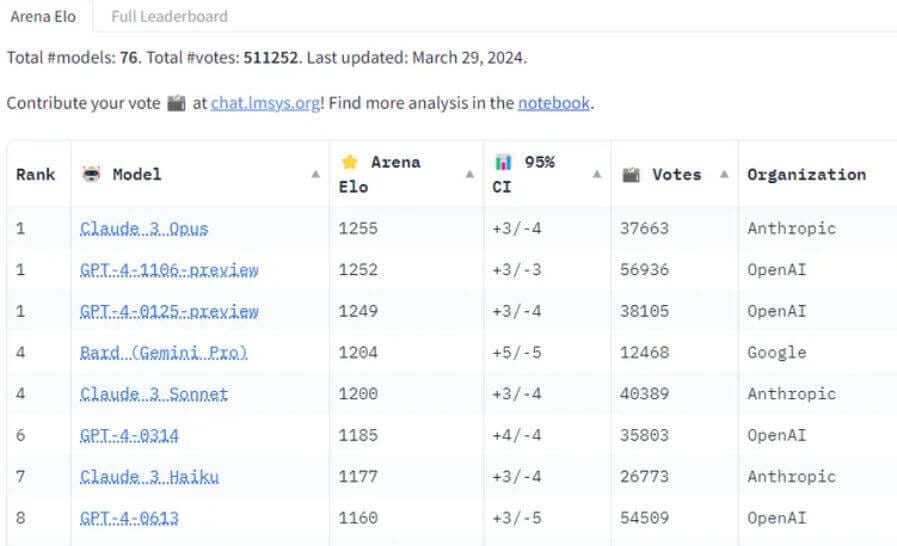Open the Bard (Gemini Pro) link

(163, 352)
